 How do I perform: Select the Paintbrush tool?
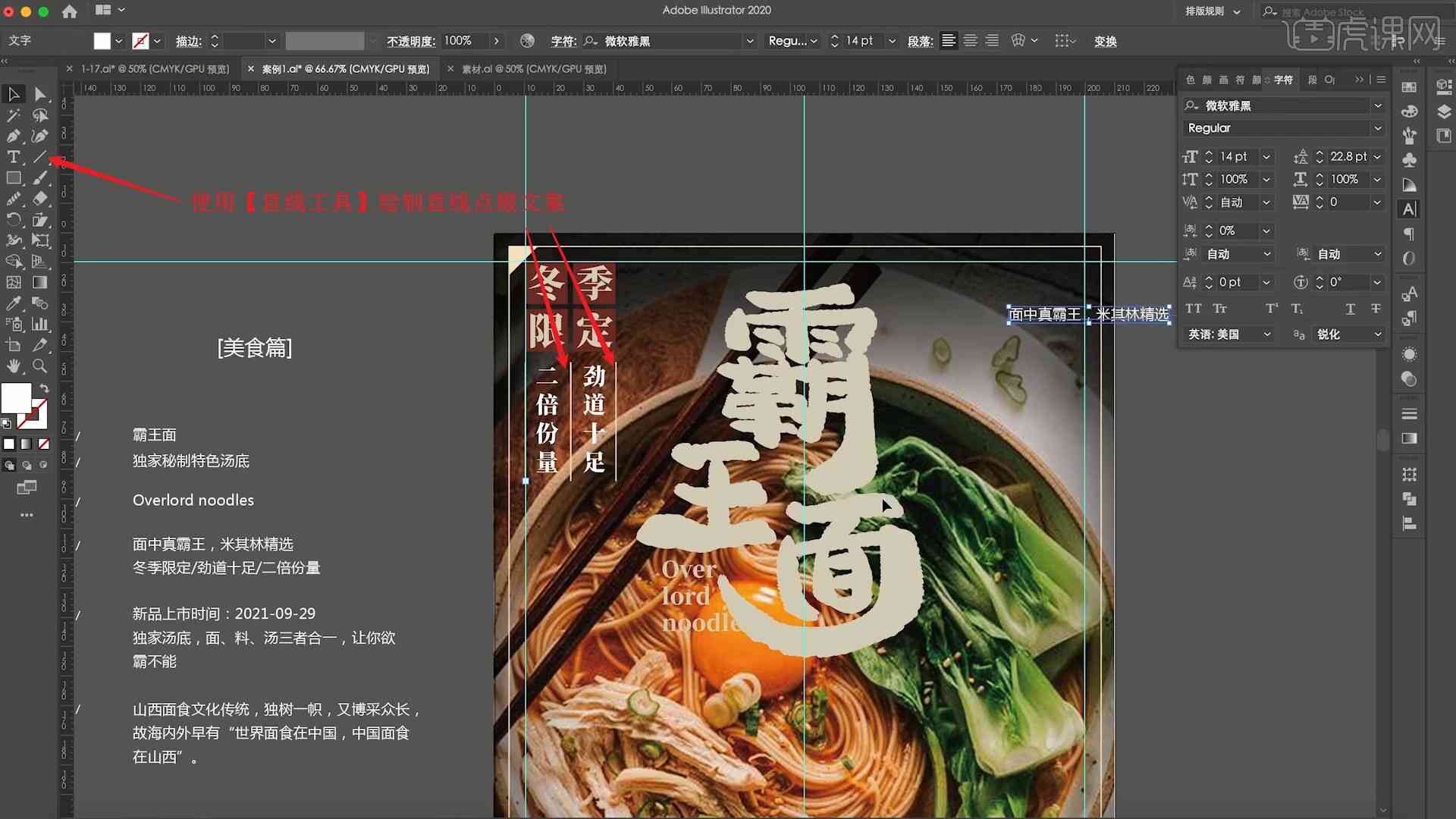[40, 178]
